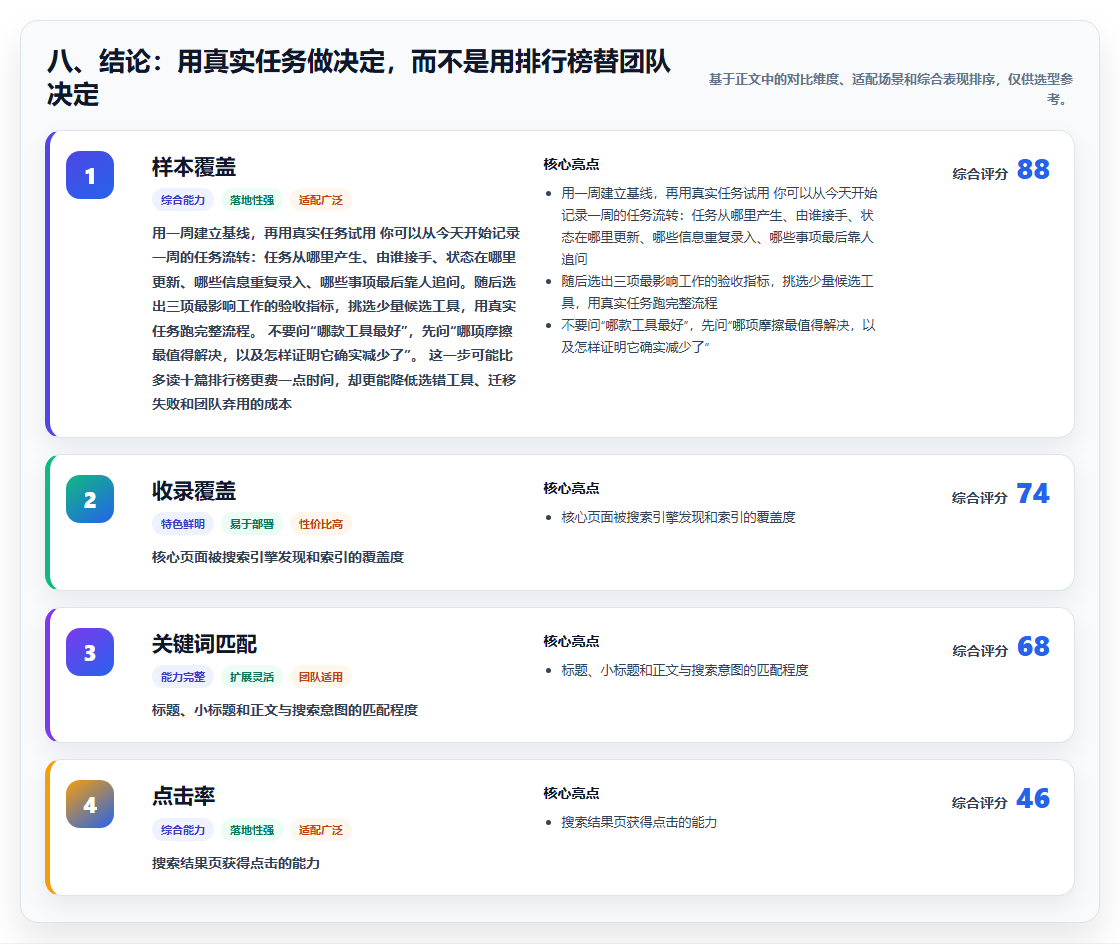
Task: Select the 适配广泛 tag under 样本覆盖
Action: click(x=321, y=200)
